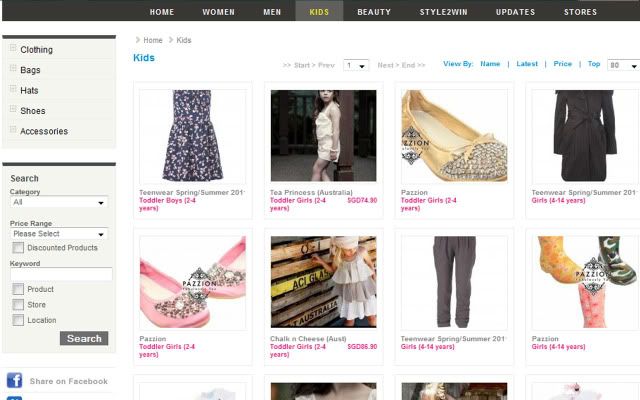Click Toddler Boys (2-4 years) category link
The height and width of the screenshot is (400, 640).
(167, 204)
